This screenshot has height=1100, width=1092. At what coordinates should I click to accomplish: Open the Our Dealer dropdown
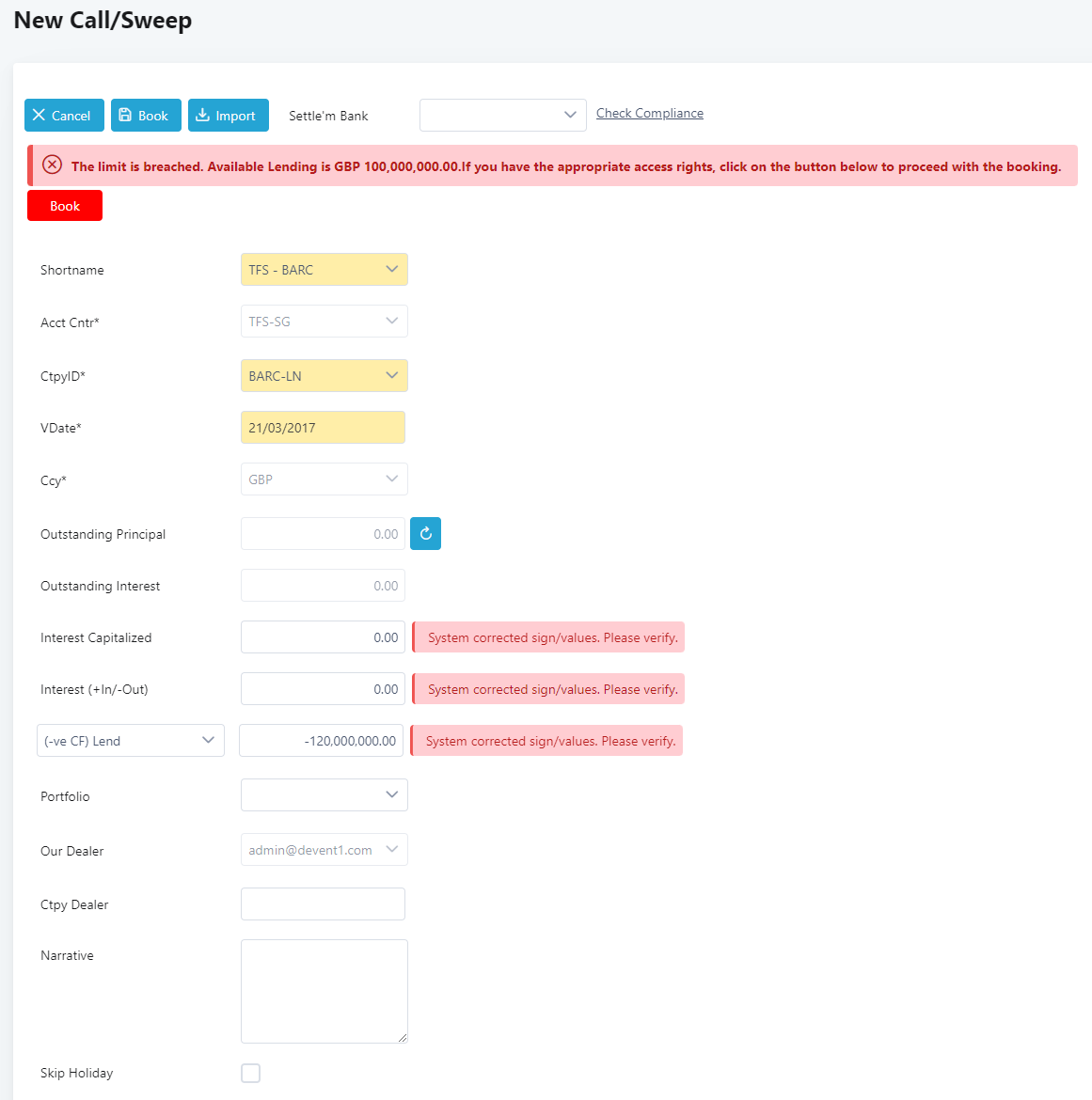(324, 850)
